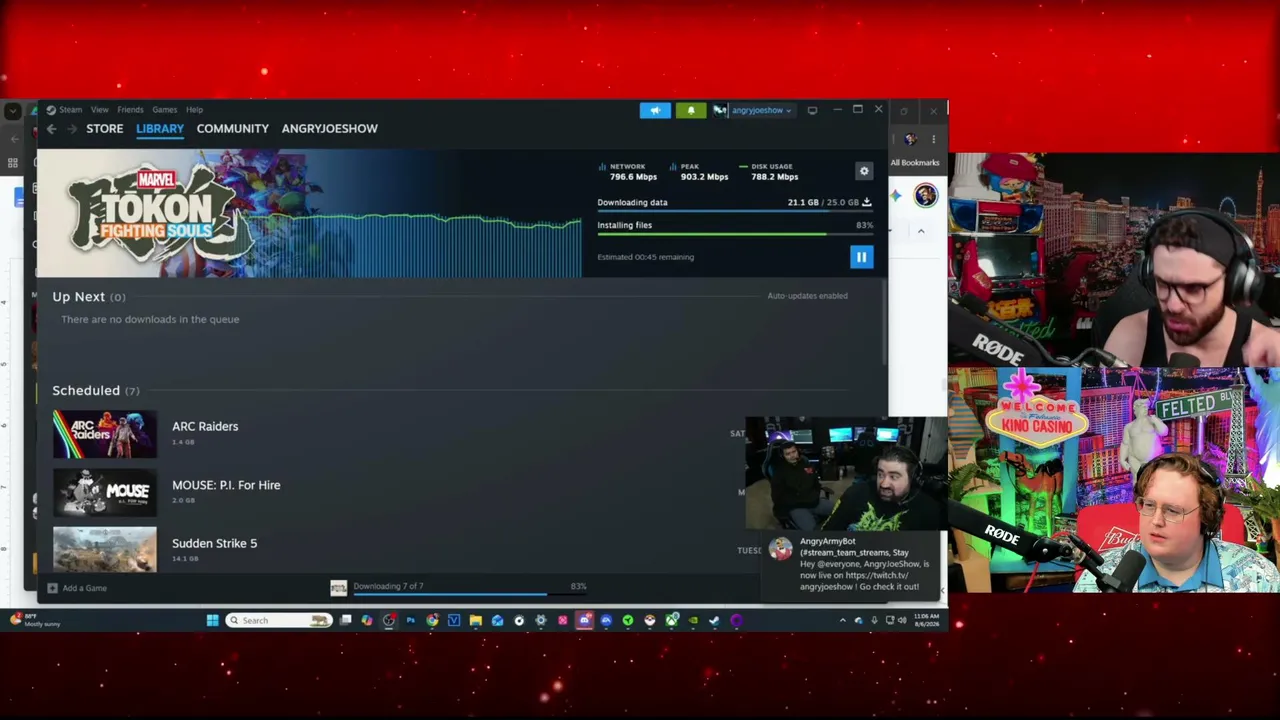The height and width of the screenshot is (720, 1280).
Task: Enter Big Picture mode via monitor icon
Action: click(x=812, y=110)
